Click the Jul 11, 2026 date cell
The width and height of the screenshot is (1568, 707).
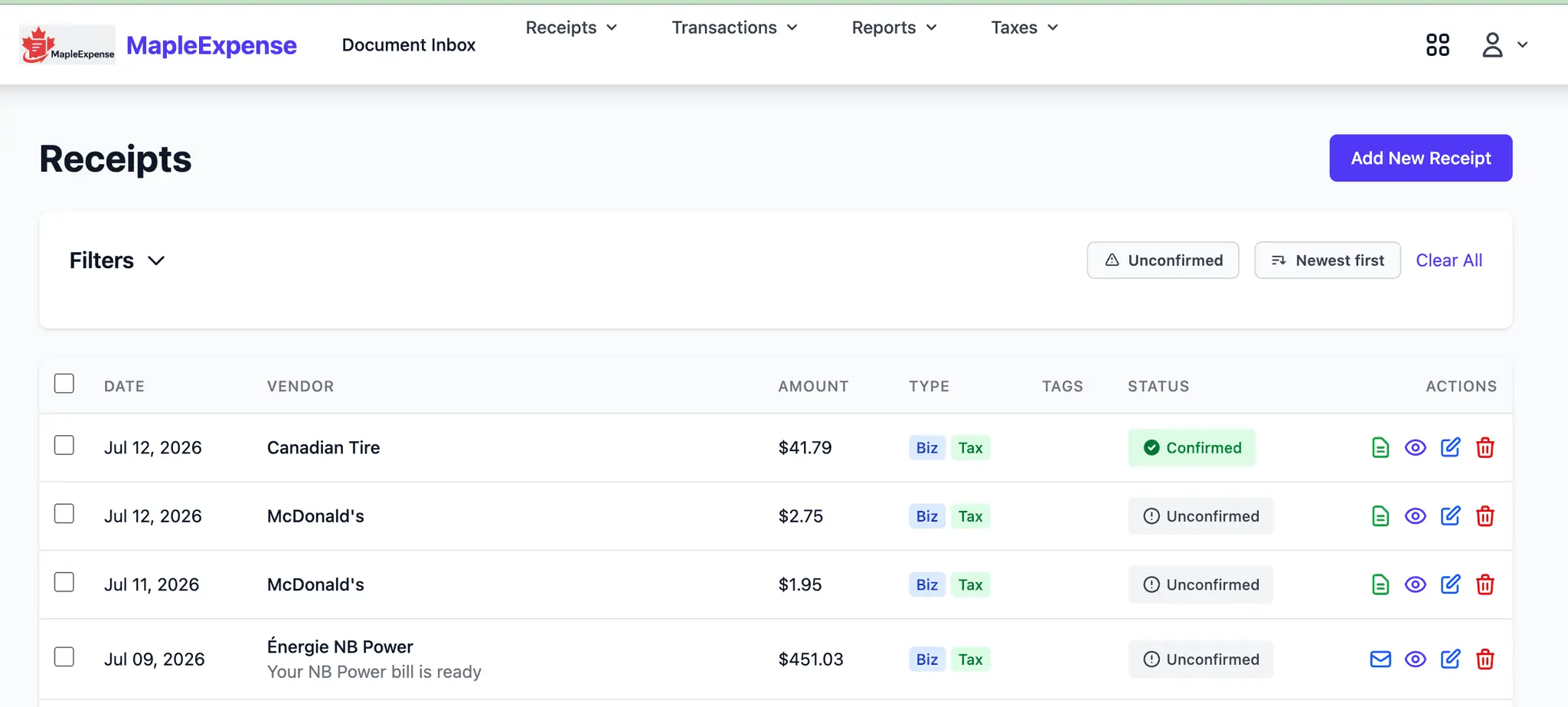pos(152,584)
